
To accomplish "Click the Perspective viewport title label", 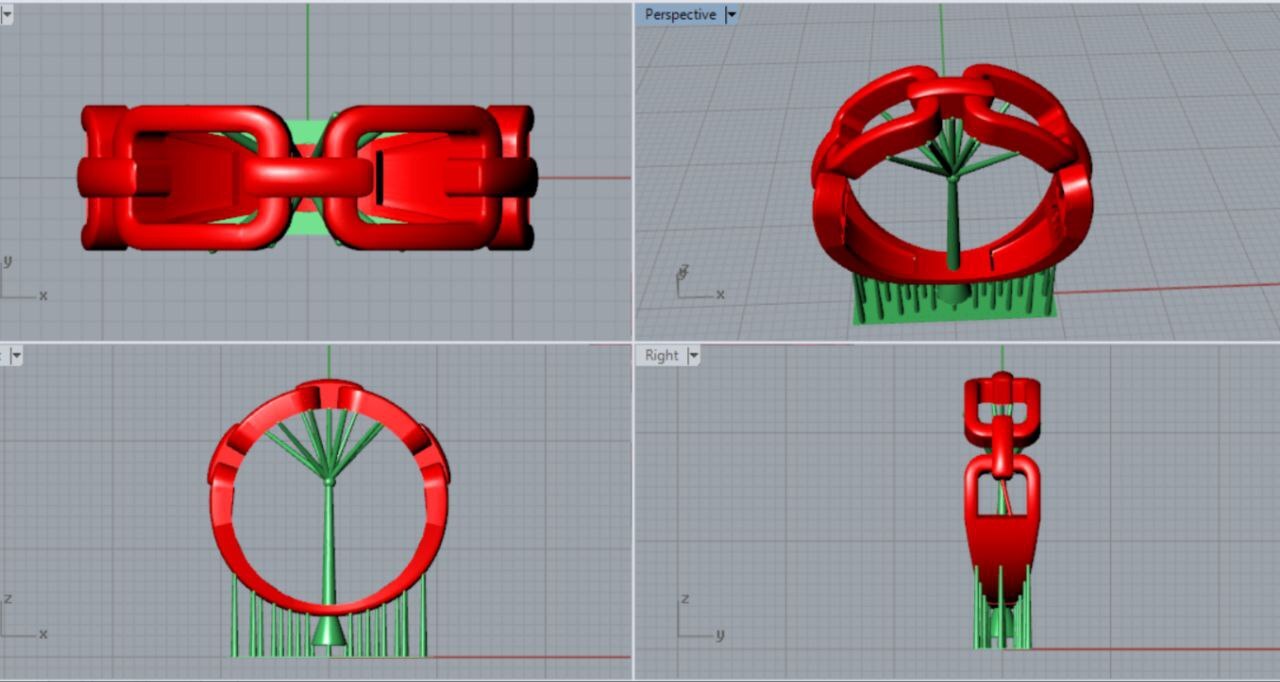I will 680,15.
